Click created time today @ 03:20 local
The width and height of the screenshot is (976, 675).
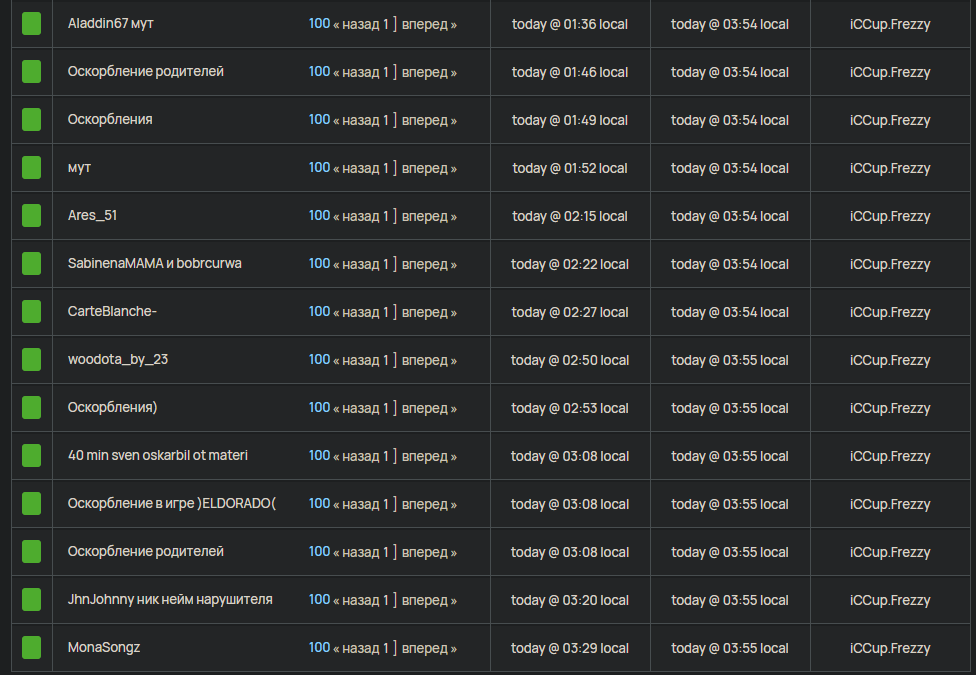coord(570,600)
